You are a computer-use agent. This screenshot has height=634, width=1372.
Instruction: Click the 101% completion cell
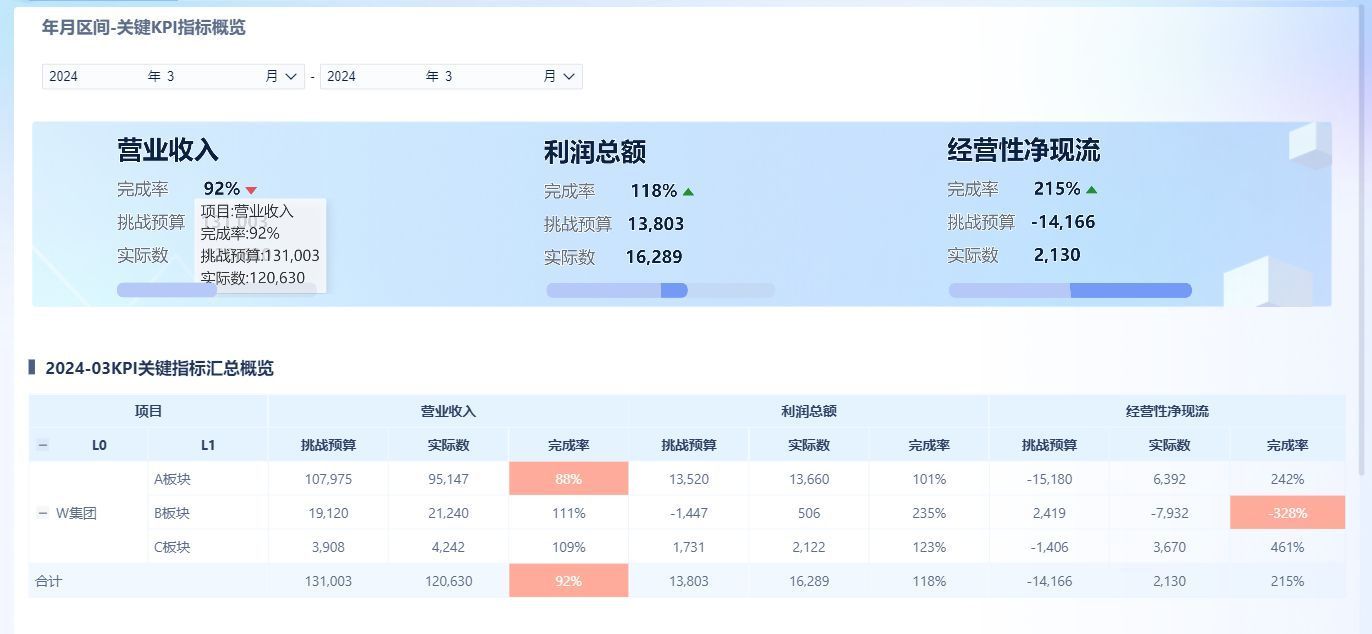coord(928,479)
